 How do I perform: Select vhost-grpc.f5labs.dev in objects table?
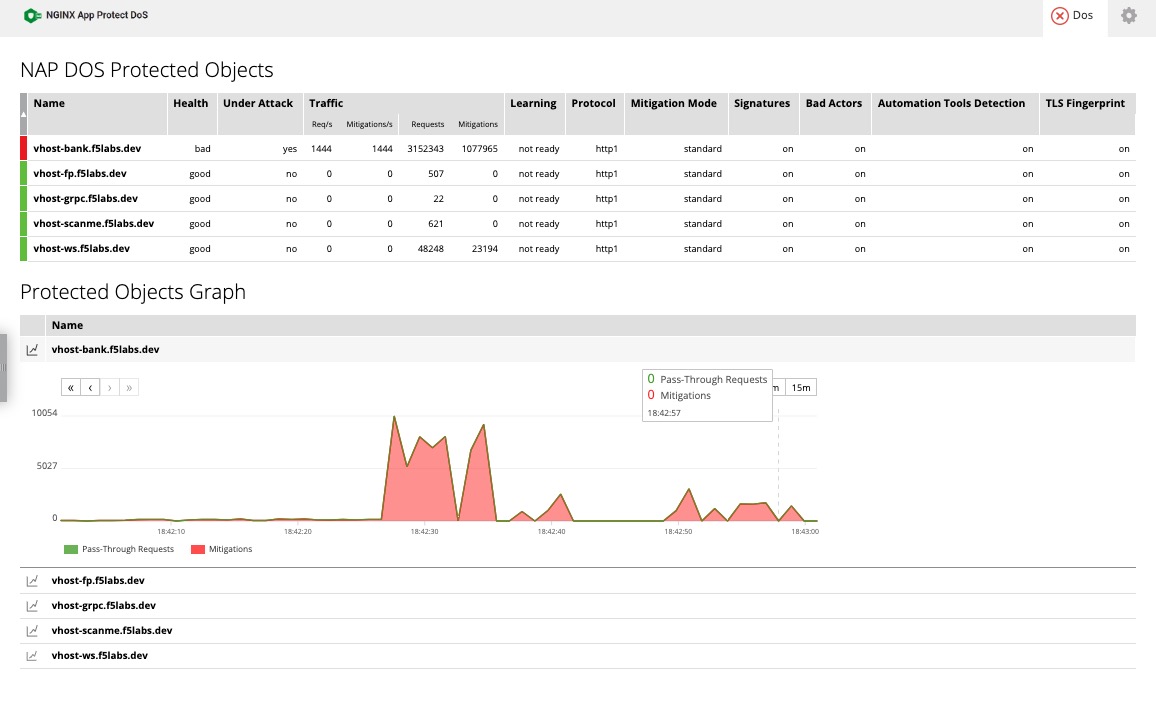click(x=86, y=198)
